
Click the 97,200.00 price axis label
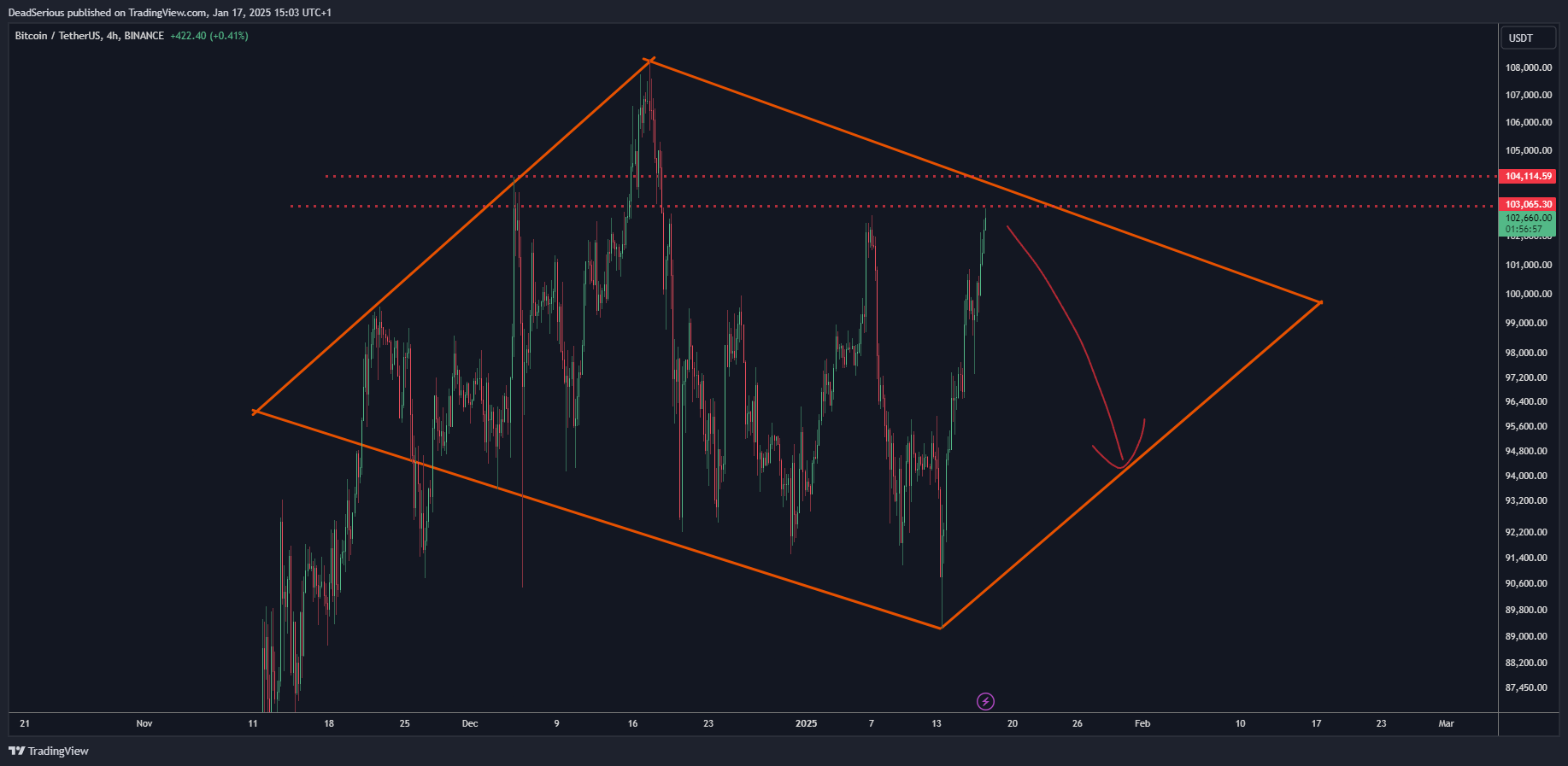tap(1526, 377)
